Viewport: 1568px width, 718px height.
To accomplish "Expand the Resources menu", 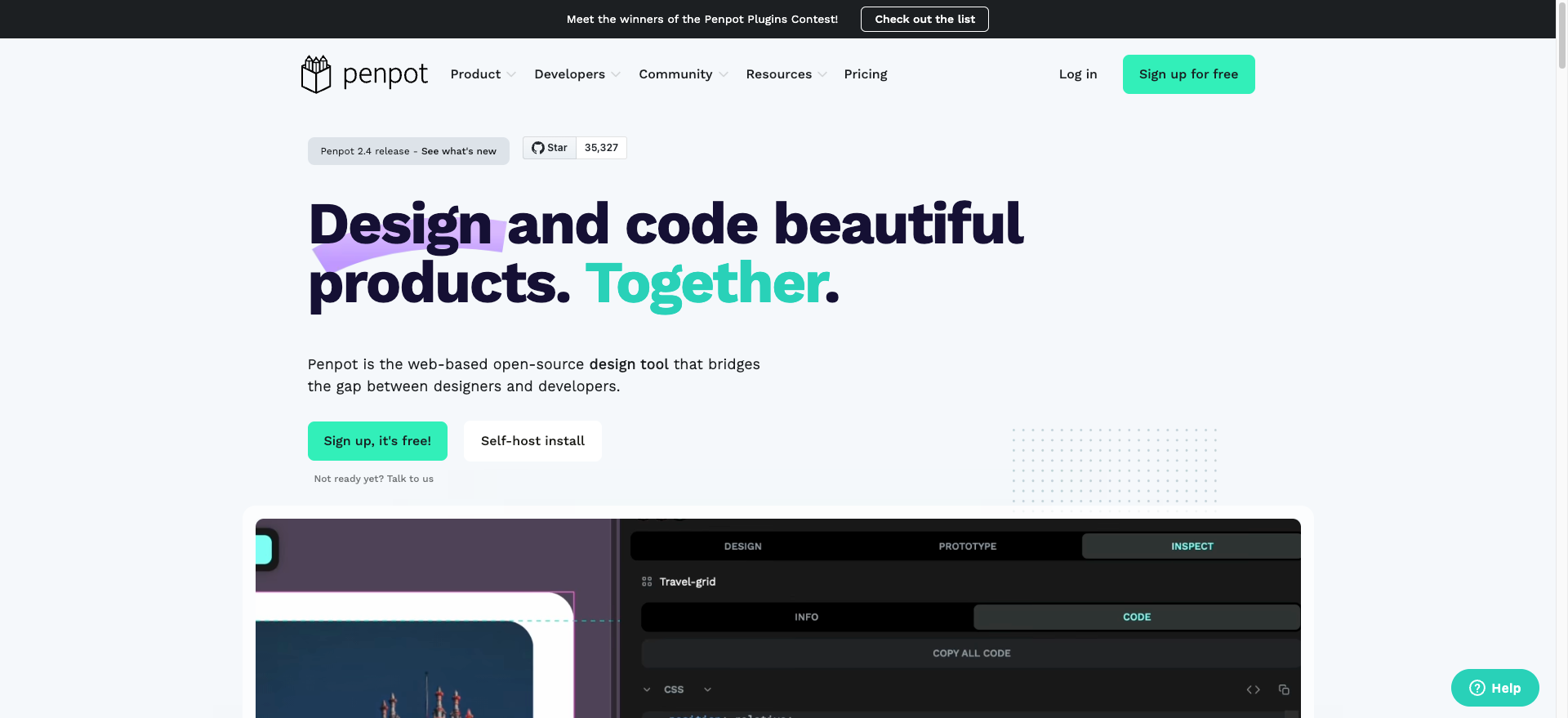I will 786,74.
